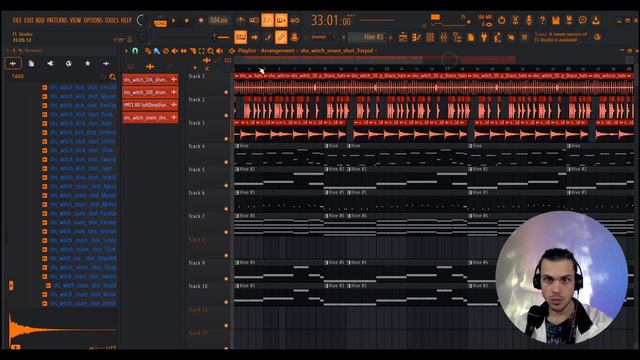Adjust the master volume knob
This screenshot has width=640, height=360.
(142, 20)
